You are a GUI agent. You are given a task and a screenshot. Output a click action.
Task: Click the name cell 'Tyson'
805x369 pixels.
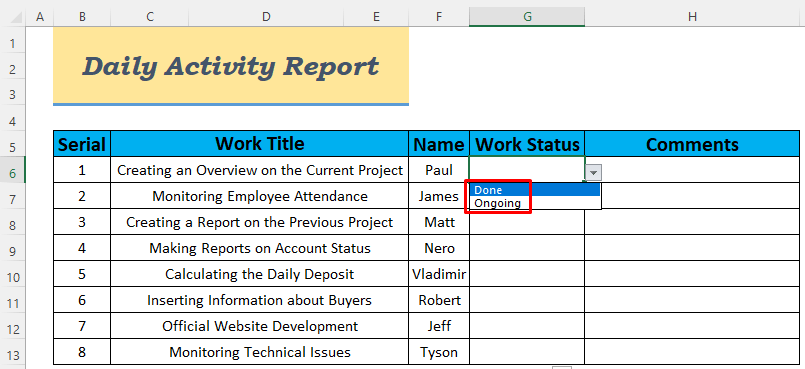(439, 352)
